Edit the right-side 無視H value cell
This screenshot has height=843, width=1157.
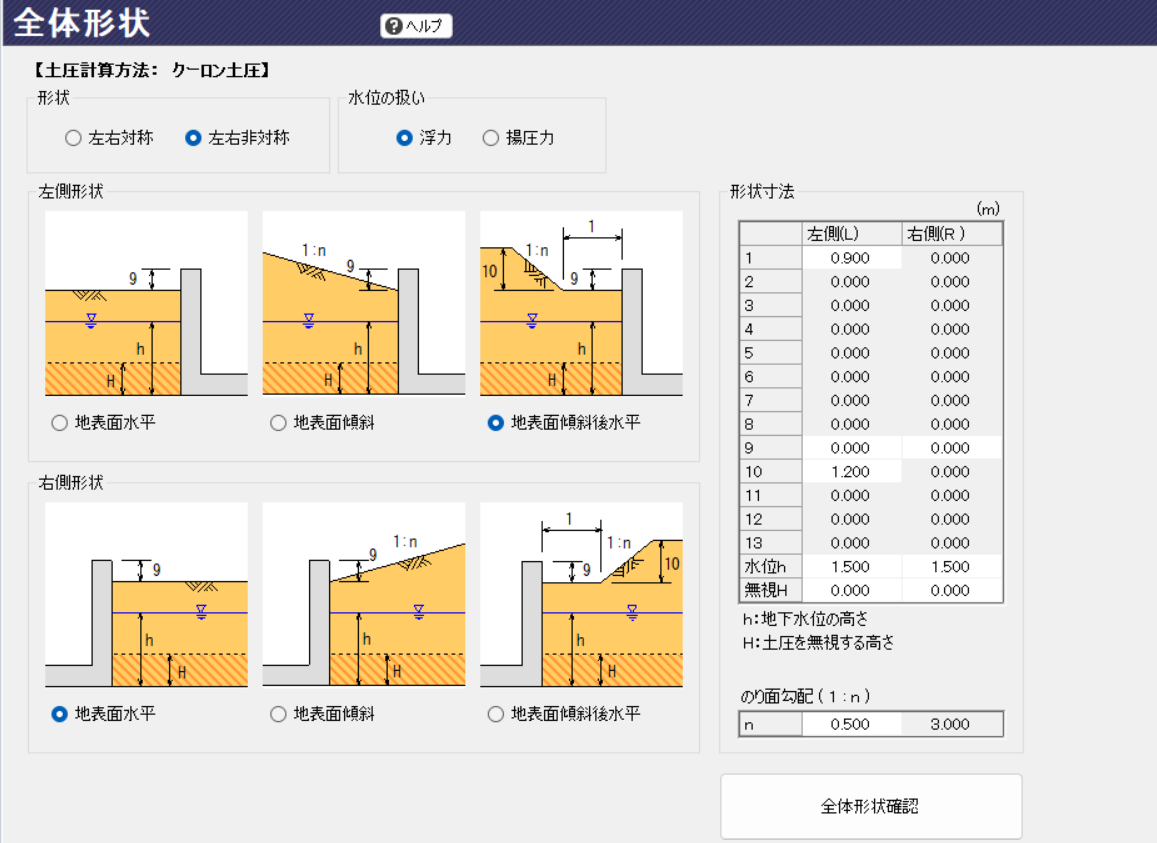950,591
